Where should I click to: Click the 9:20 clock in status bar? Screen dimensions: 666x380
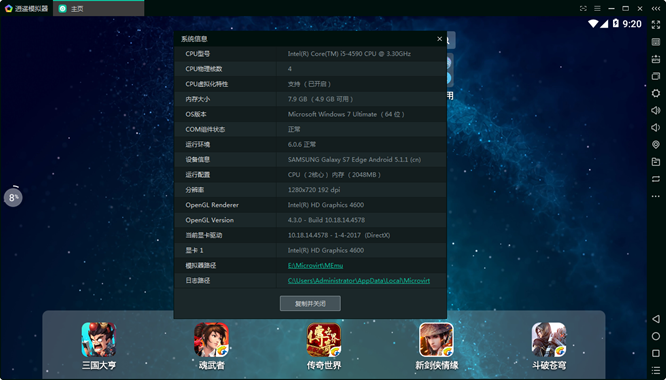pos(632,24)
